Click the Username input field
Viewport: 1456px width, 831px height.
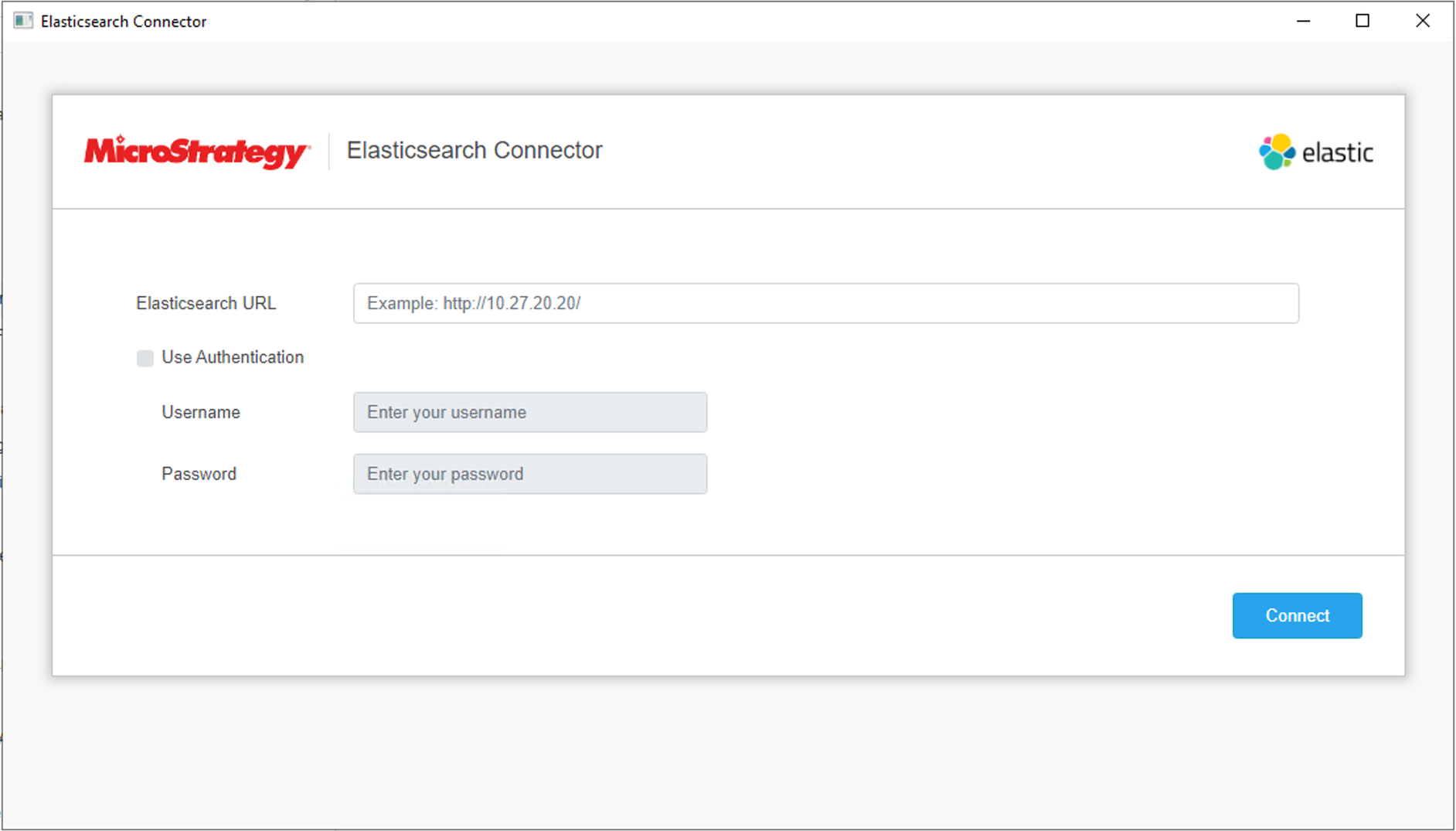(x=530, y=412)
